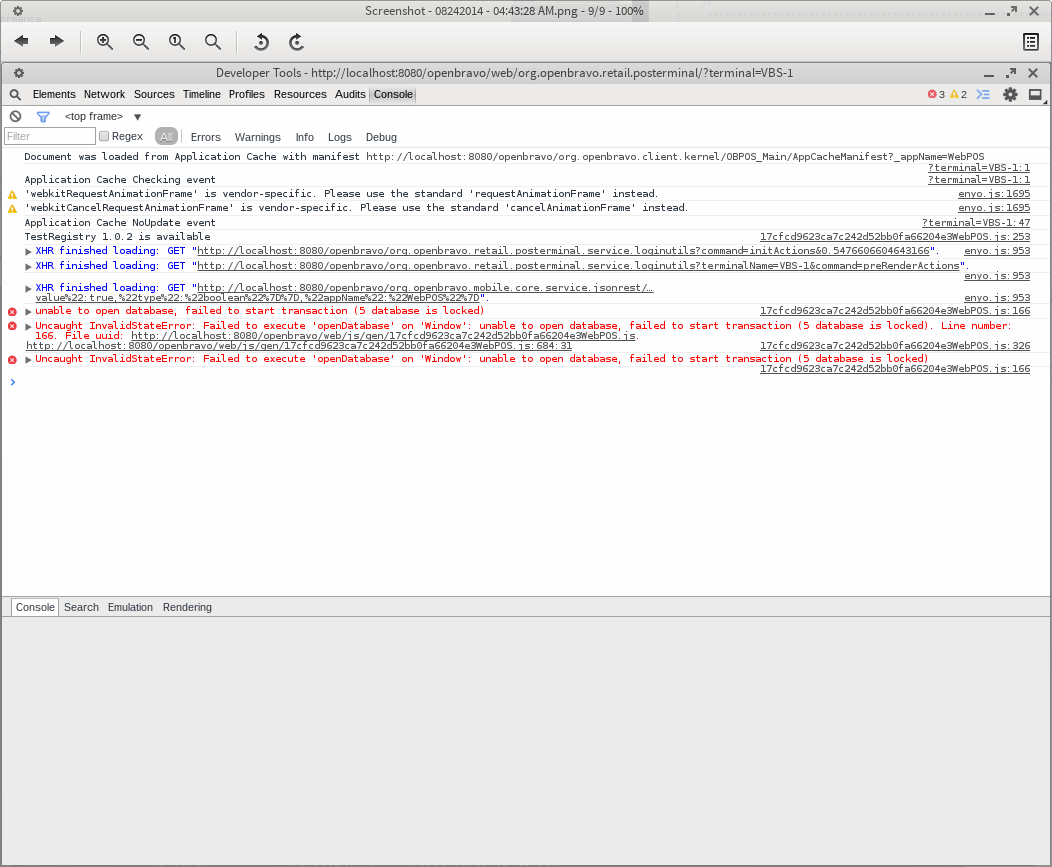Open the enyo.js:1695 source link
This screenshot has width=1052, height=867.
[993, 193]
